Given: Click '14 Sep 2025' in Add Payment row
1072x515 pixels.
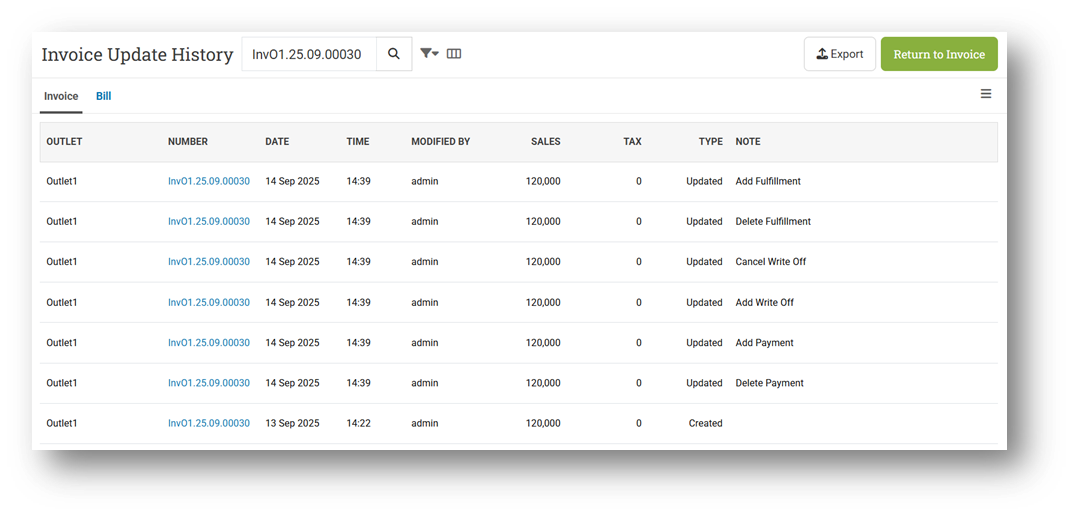Looking at the screenshot, I should tap(292, 343).
